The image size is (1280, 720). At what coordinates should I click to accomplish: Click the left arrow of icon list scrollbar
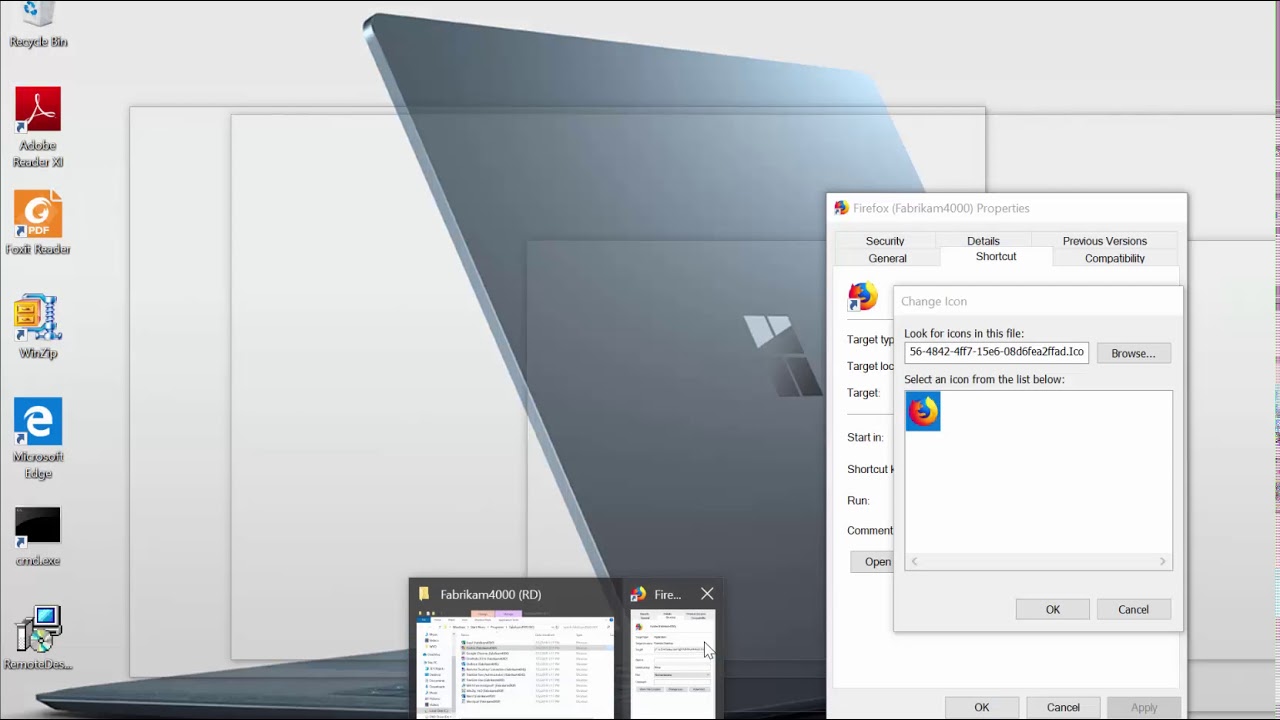click(914, 562)
